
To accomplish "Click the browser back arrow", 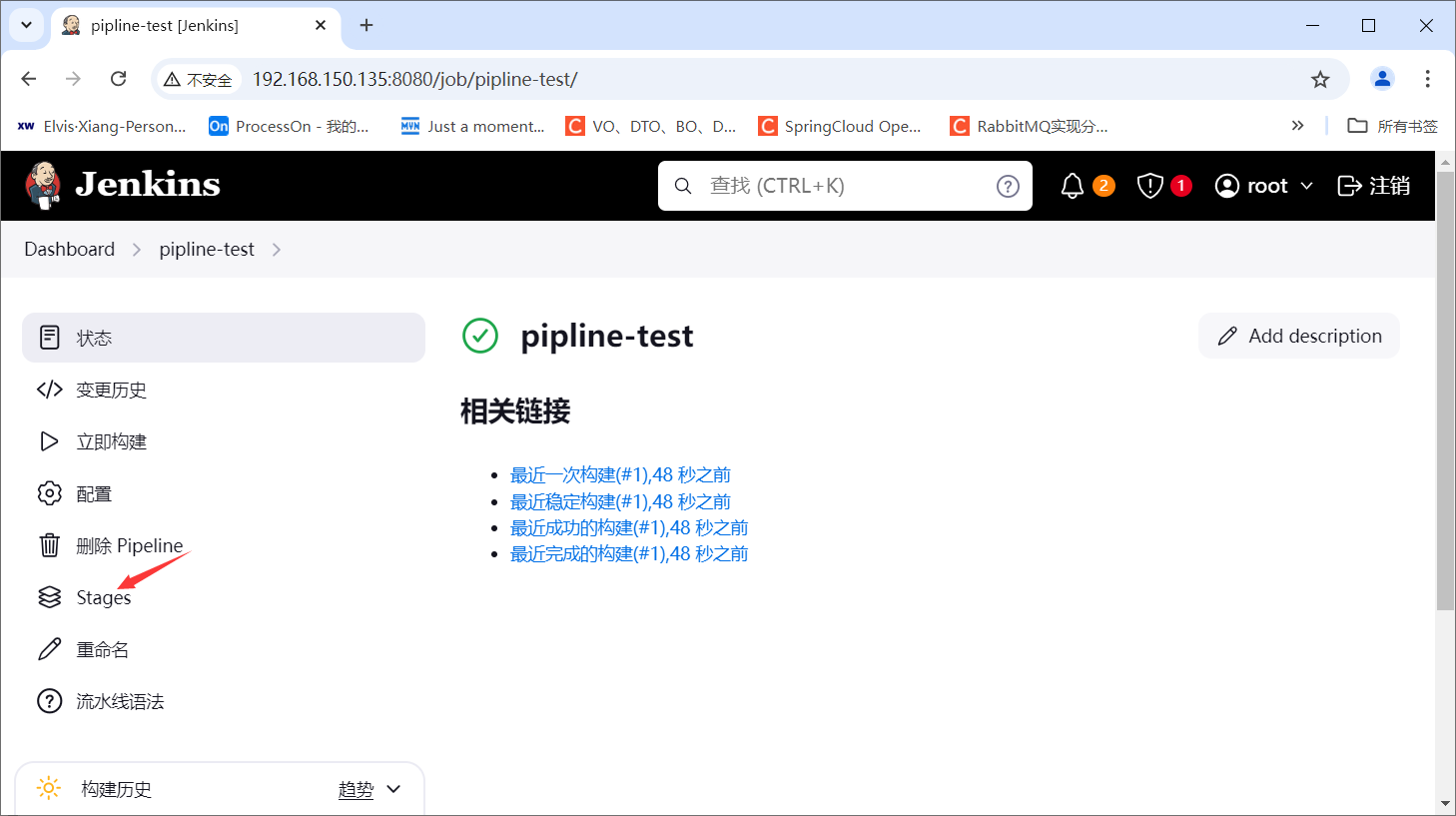I will [29, 79].
